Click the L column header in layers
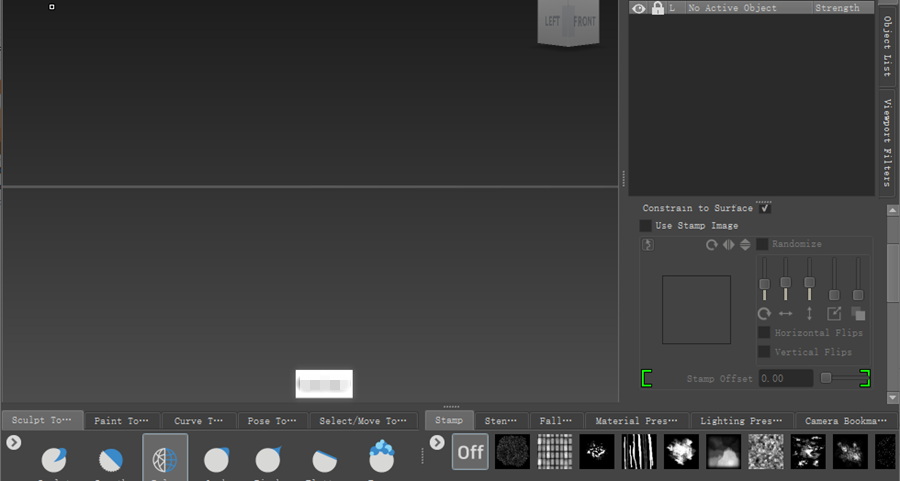The image size is (900, 481). click(673, 8)
